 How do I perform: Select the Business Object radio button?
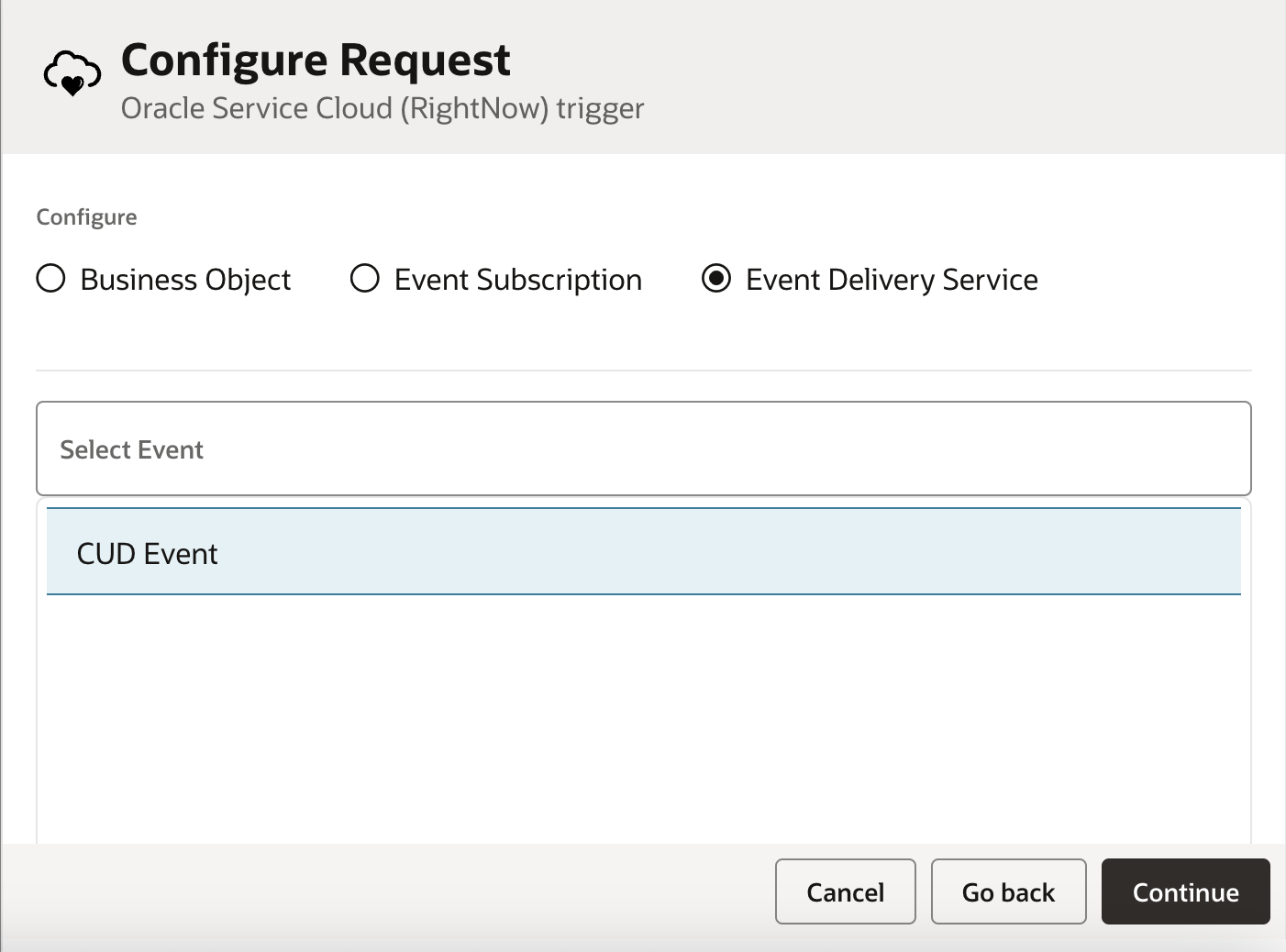coord(51,278)
